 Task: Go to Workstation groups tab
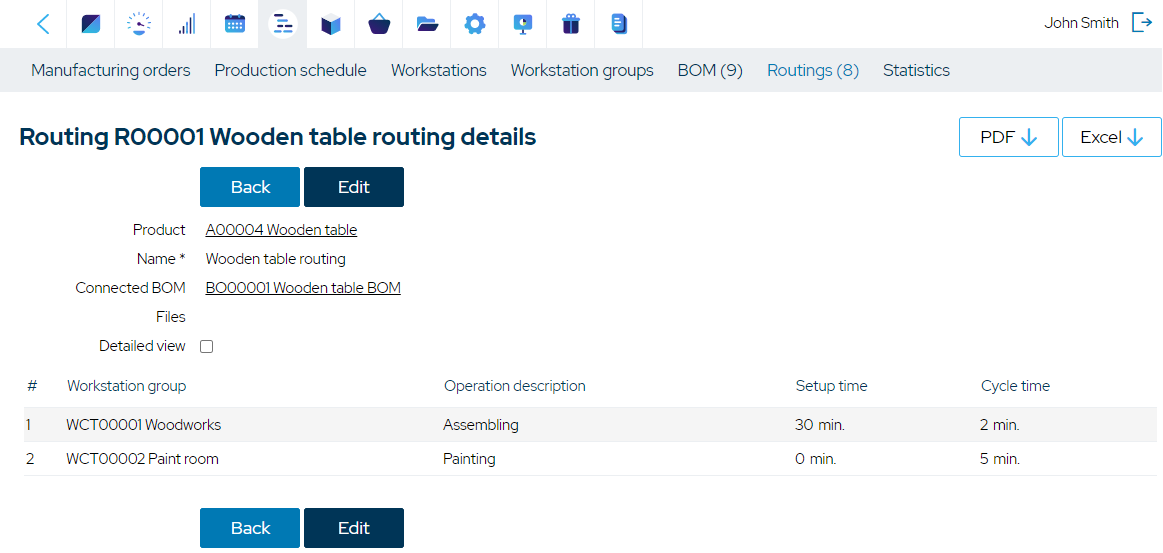[x=582, y=70]
